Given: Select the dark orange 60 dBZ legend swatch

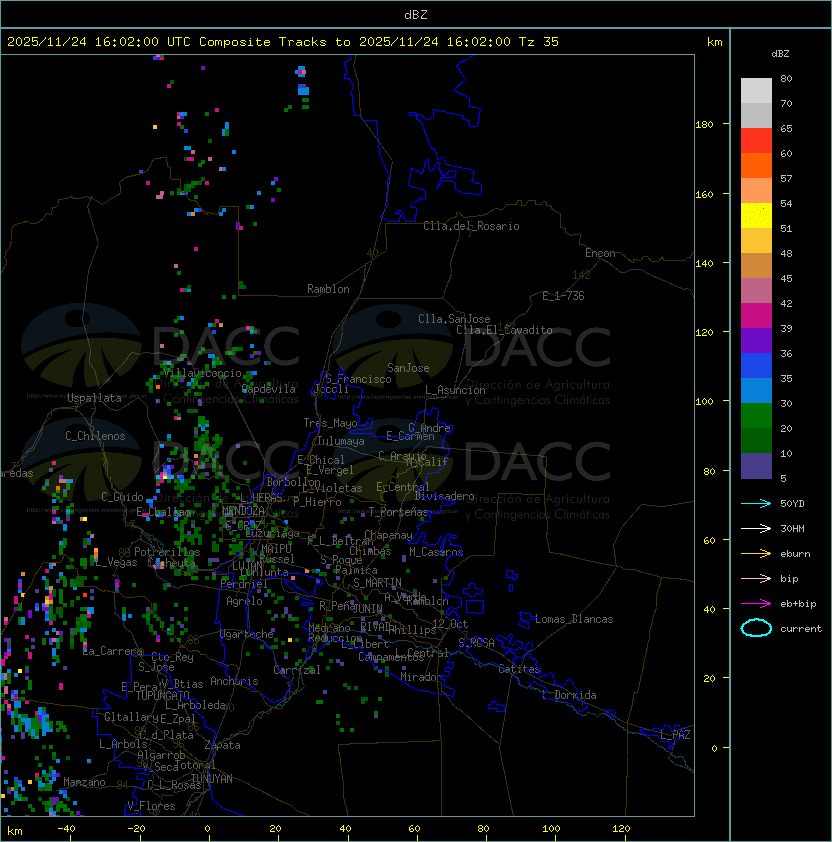Looking at the screenshot, I should coord(756,166).
